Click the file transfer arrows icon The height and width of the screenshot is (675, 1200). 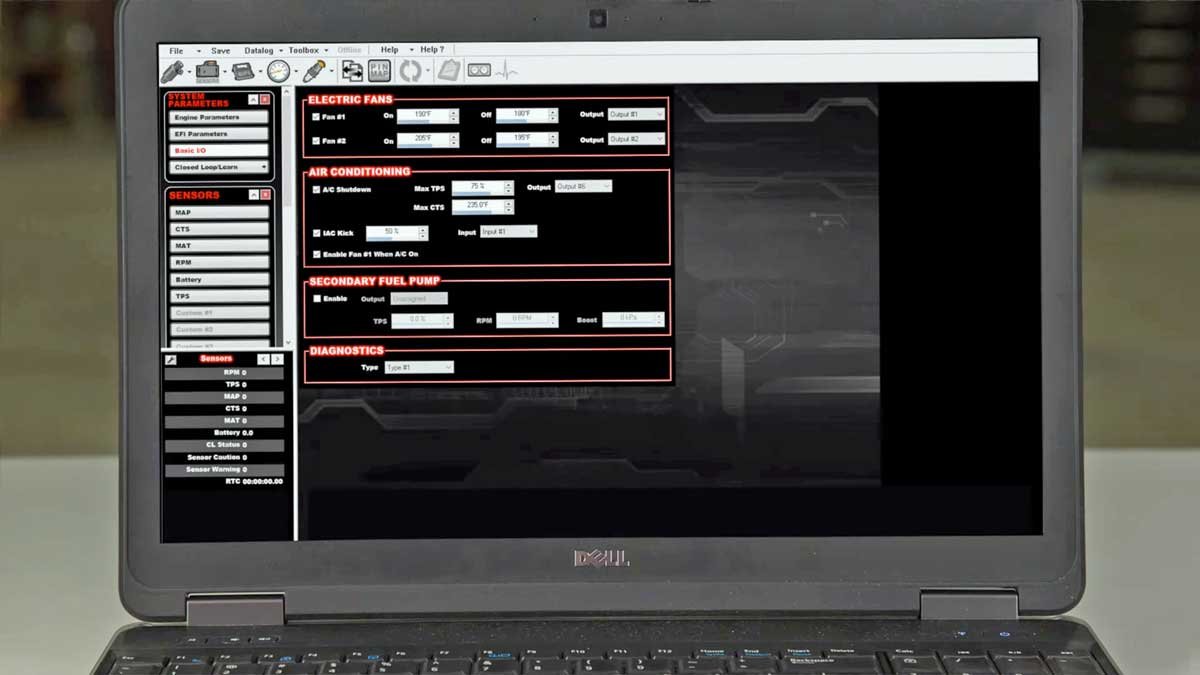click(x=352, y=71)
